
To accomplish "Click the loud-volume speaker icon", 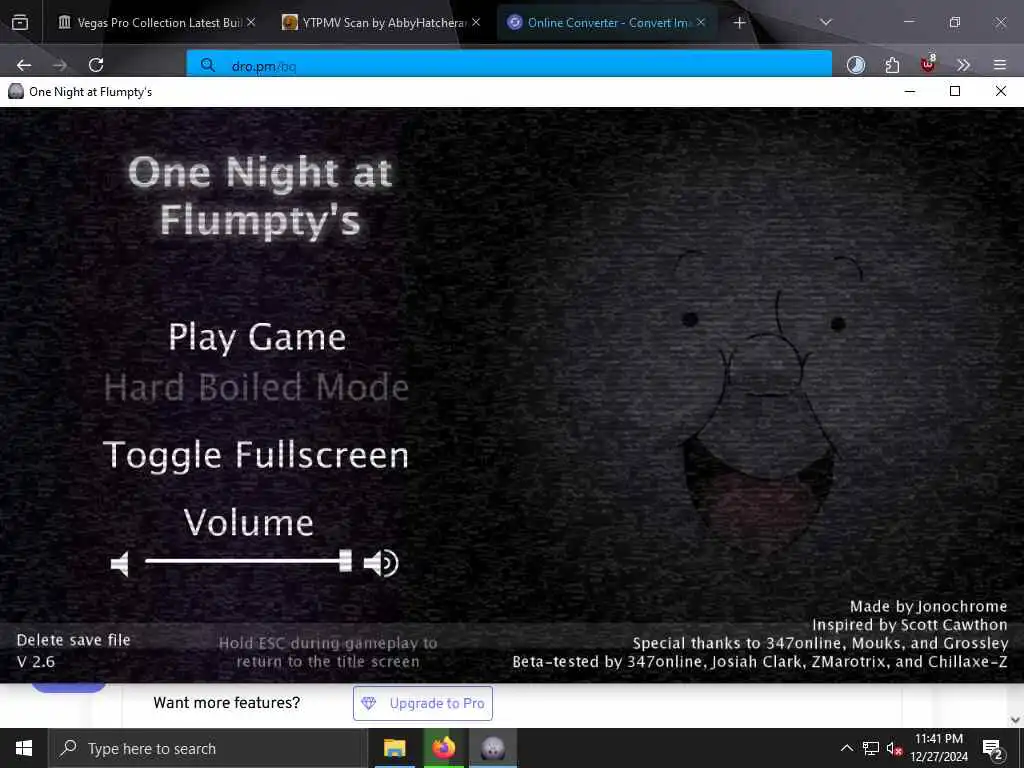I will tap(381, 563).
